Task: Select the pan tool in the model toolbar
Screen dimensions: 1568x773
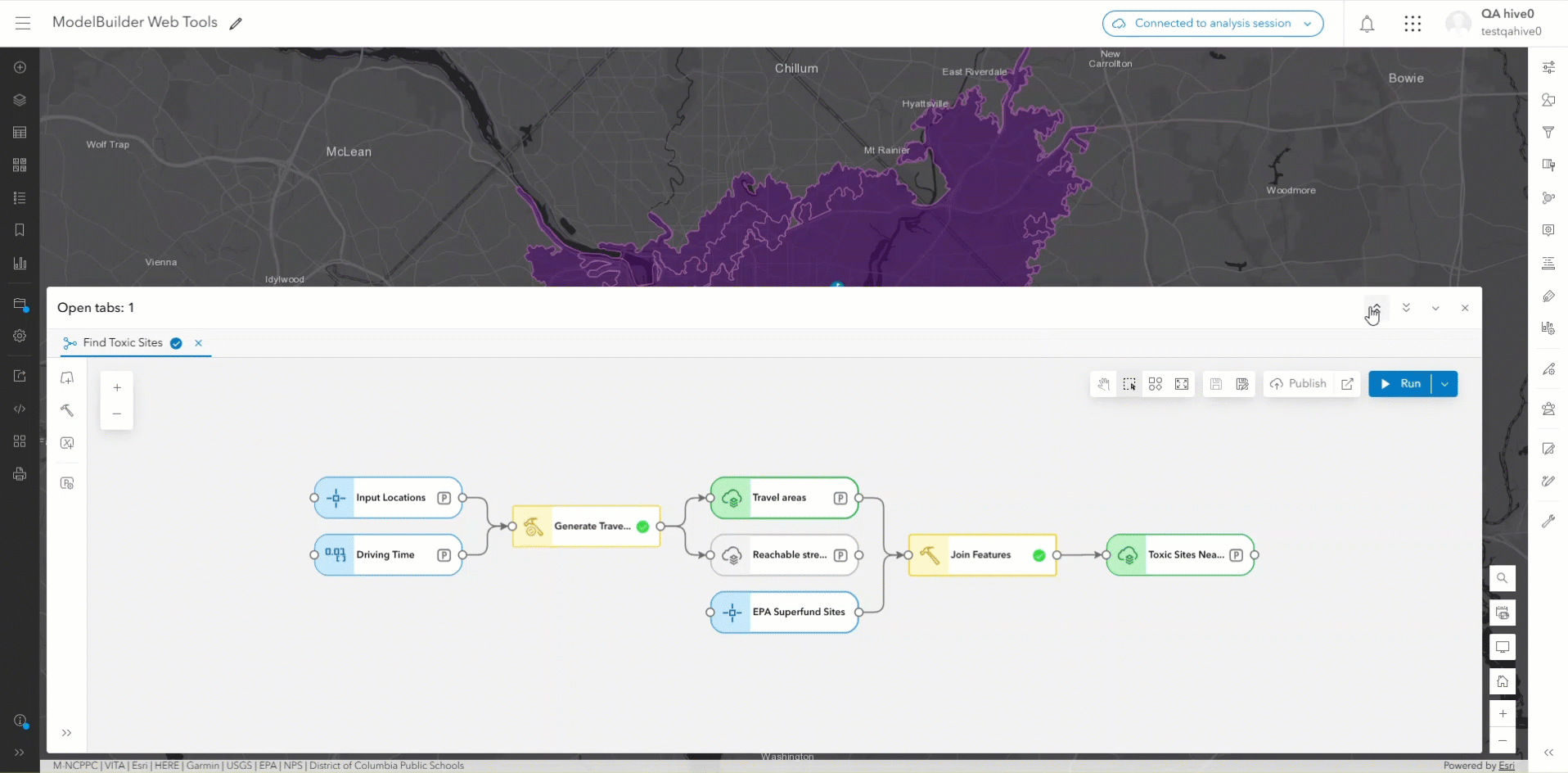Action: pyautogui.click(x=1103, y=383)
